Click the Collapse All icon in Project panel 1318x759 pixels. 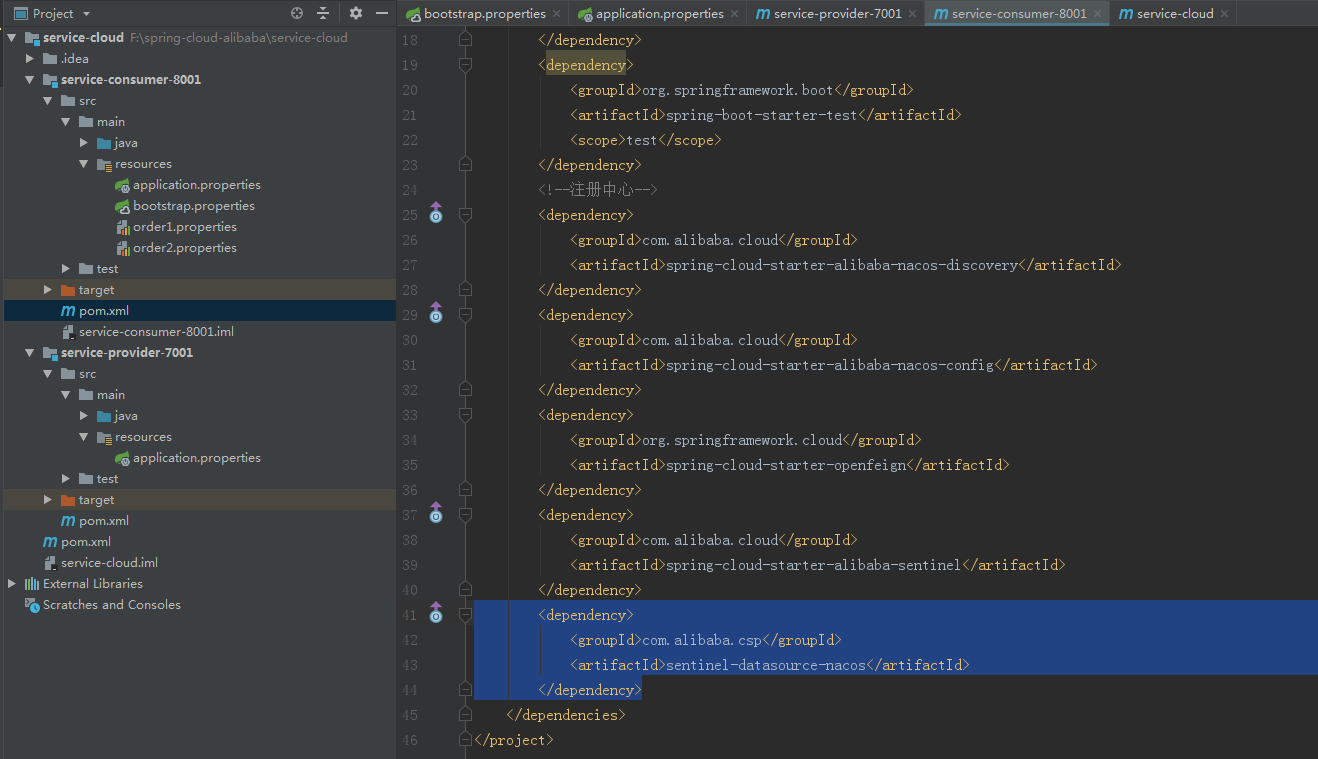[x=323, y=13]
